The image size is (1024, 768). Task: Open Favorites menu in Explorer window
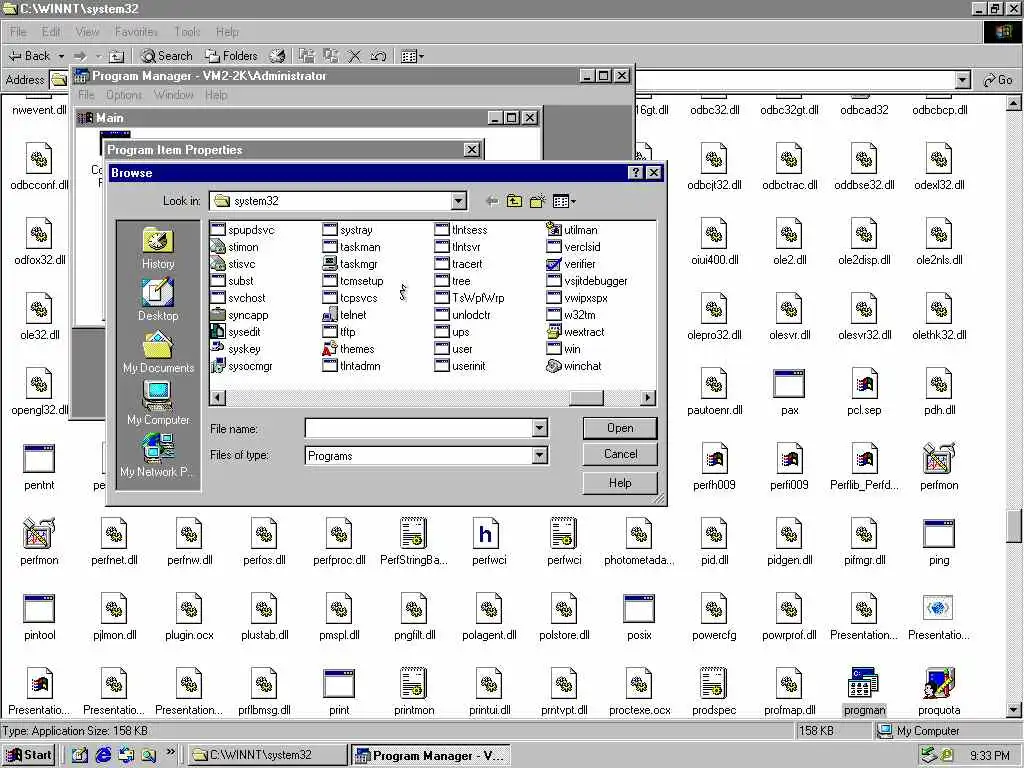click(x=136, y=32)
